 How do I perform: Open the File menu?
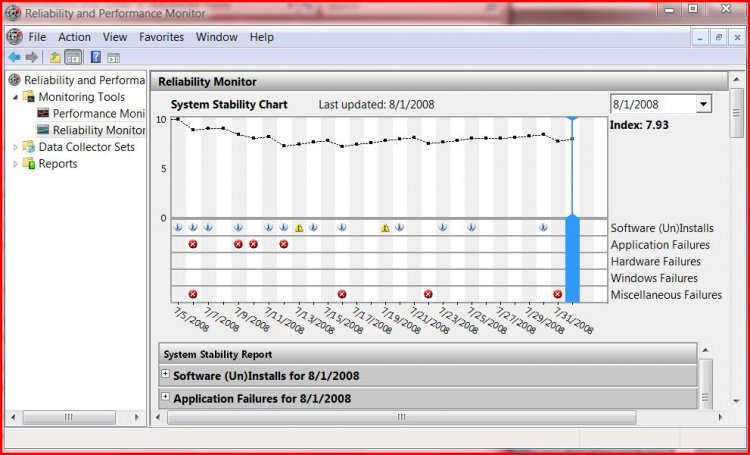point(37,37)
